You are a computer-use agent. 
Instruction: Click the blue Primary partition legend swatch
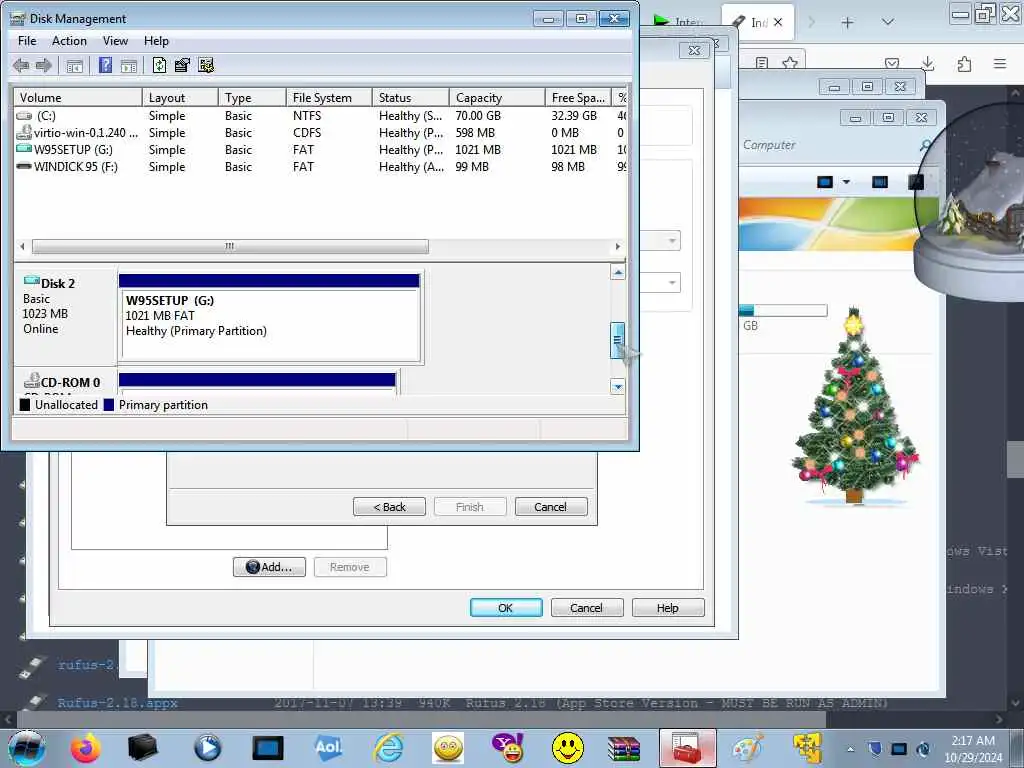(108, 405)
